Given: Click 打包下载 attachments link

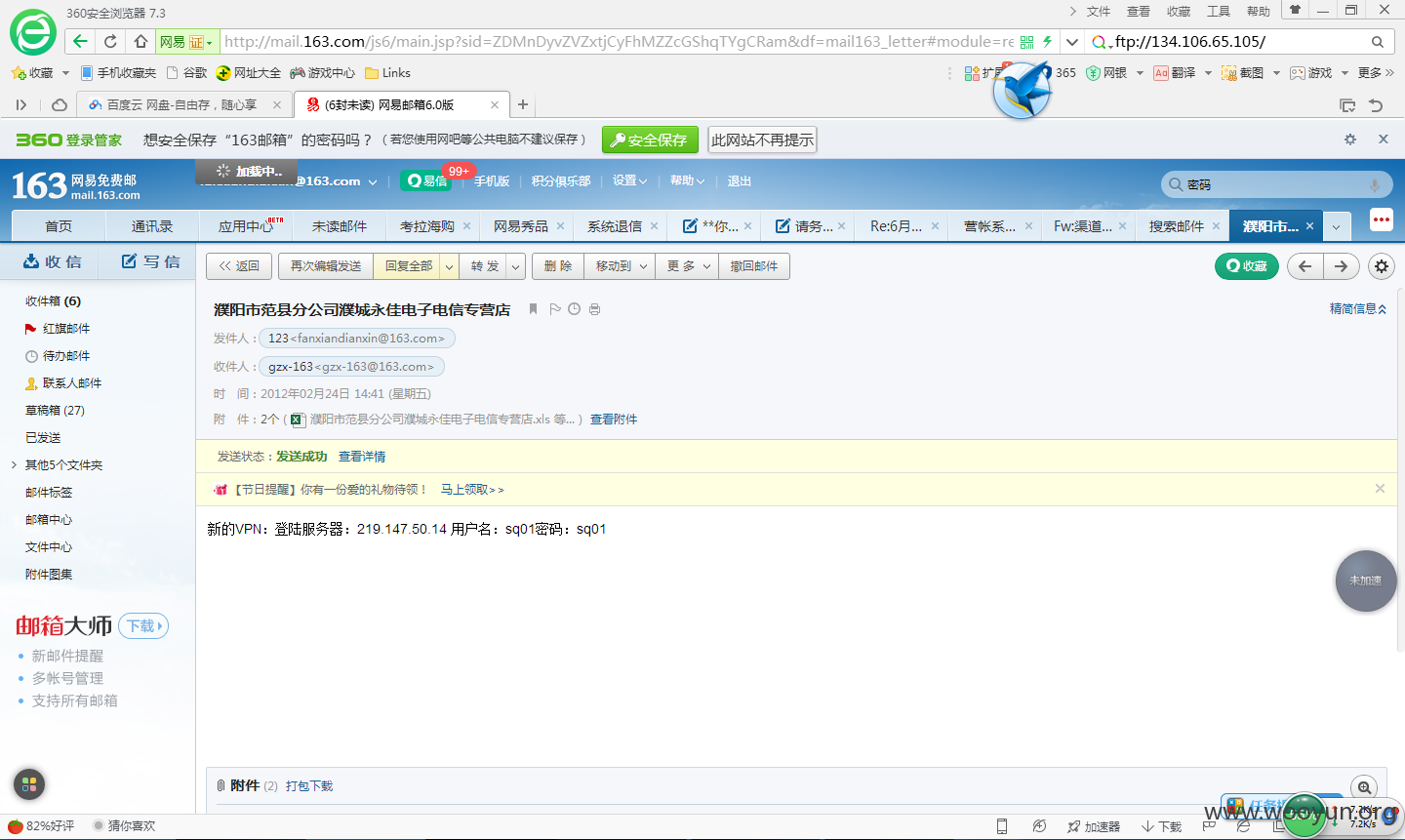Looking at the screenshot, I should tap(309, 786).
